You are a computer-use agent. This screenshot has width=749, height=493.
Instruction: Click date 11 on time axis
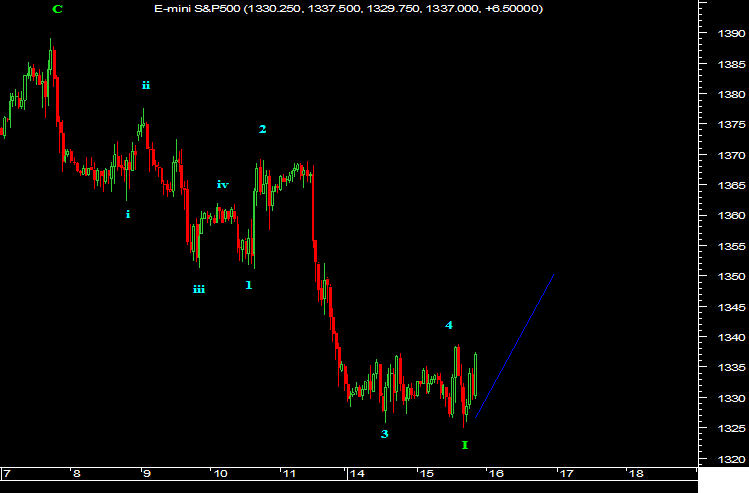(289, 474)
